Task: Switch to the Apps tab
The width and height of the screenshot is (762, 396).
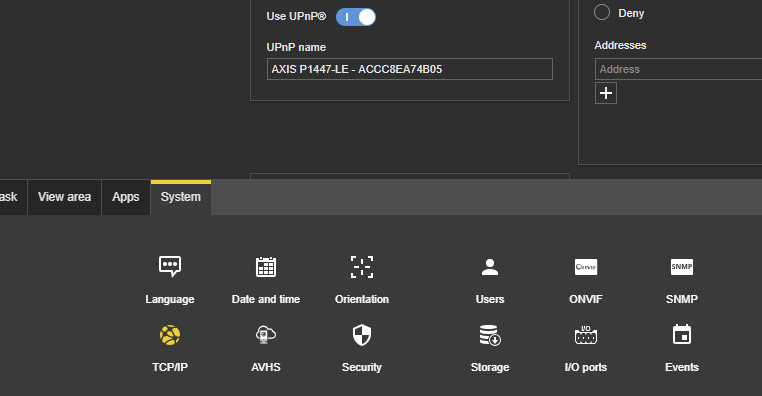Action: tap(126, 197)
